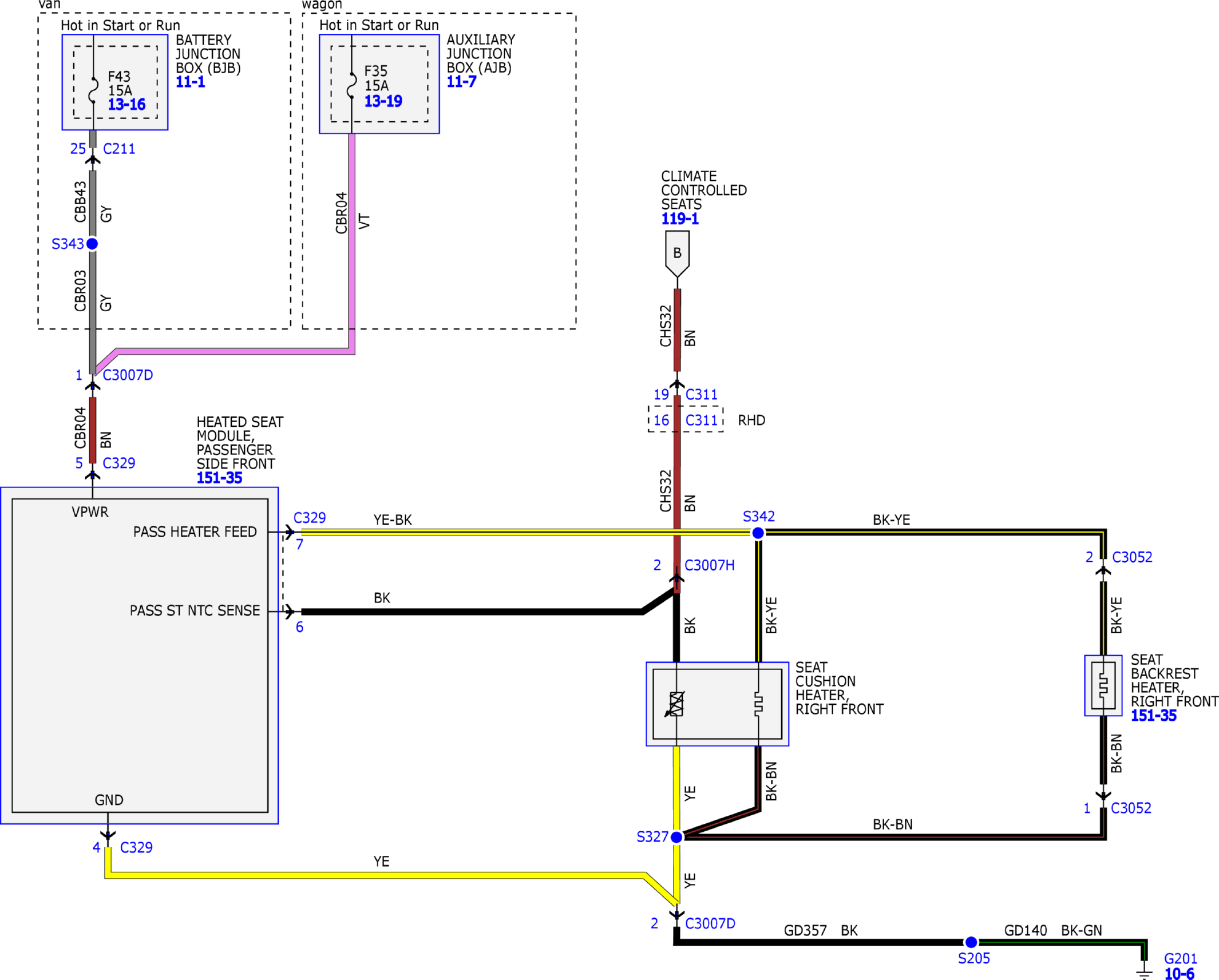Select splice point S327
Screen dimensions: 1219x980
(676, 837)
